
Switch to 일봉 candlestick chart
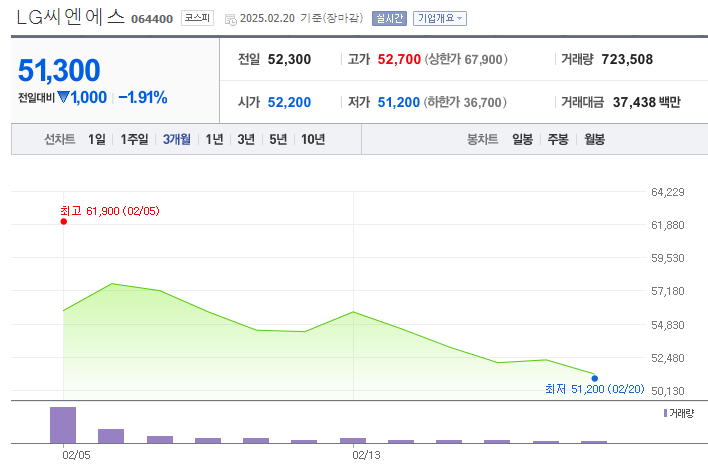[522, 139]
